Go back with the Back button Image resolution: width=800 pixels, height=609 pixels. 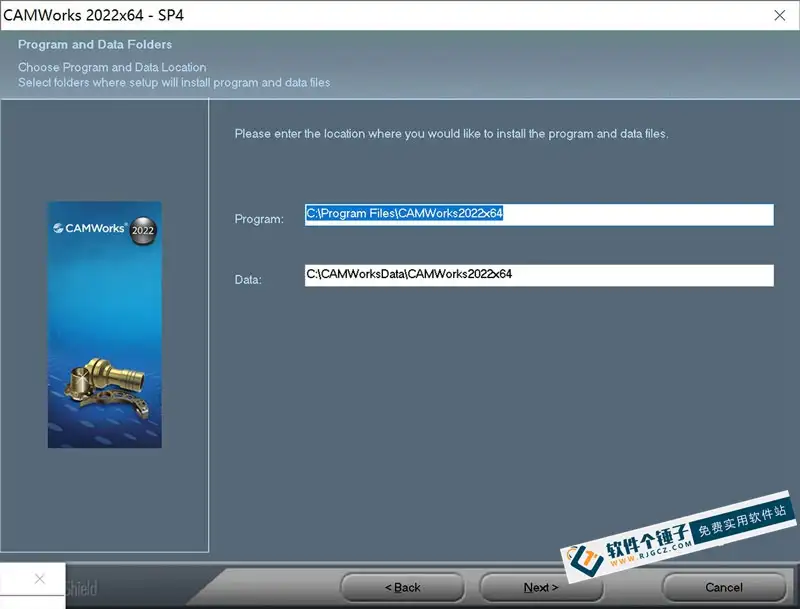click(403, 588)
